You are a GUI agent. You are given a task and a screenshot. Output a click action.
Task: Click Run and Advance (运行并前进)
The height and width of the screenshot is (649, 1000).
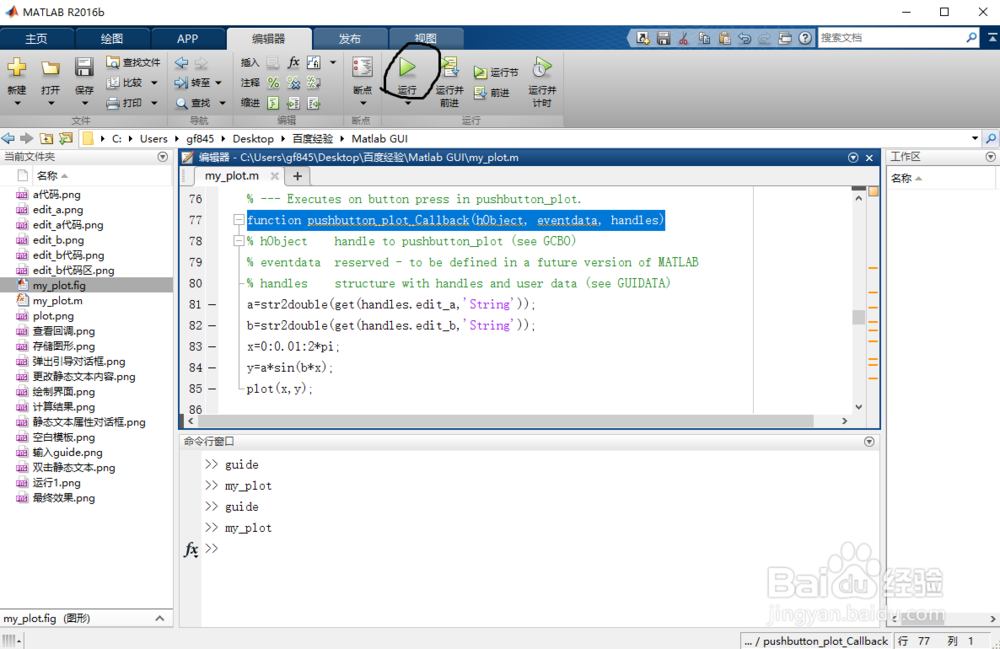pyautogui.click(x=450, y=80)
